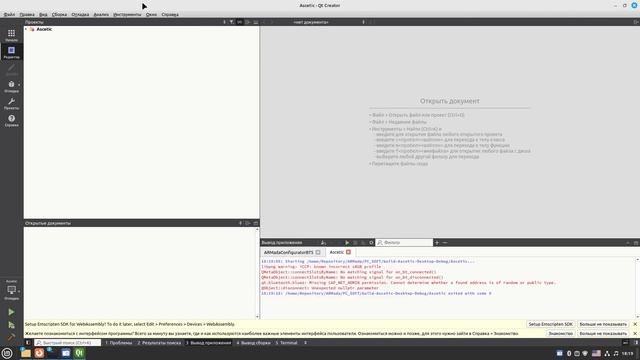
Task: Open the Debug (Отладка) mode in sidebar
Action: click(11, 87)
